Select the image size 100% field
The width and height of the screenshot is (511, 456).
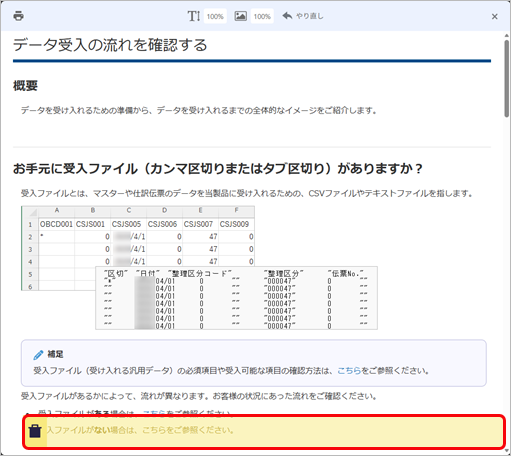click(x=262, y=16)
